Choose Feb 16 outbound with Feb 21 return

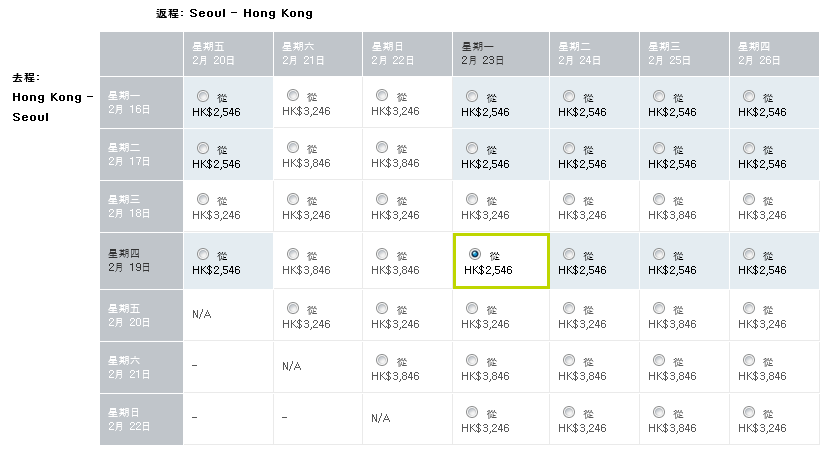coord(293,96)
